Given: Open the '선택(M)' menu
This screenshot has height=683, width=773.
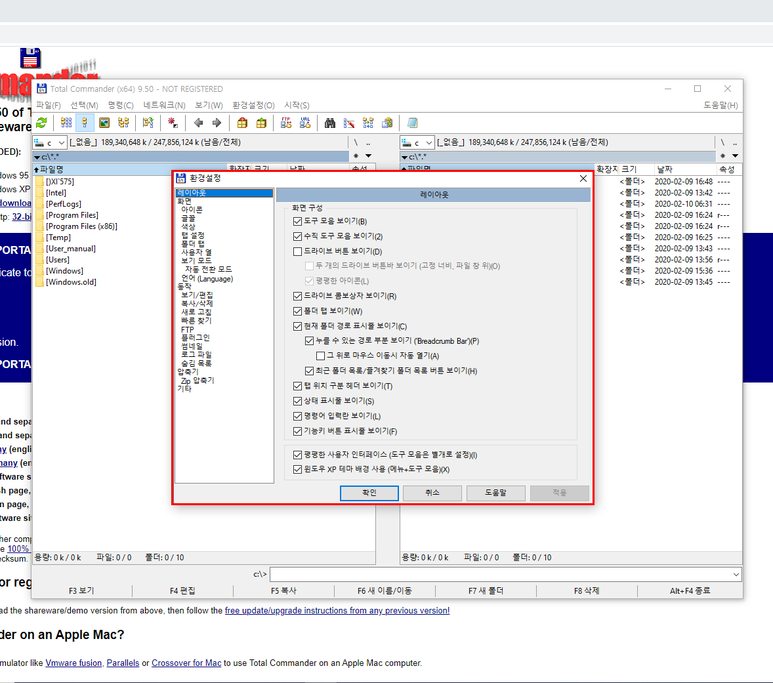Looking at the screenshot, I should 84,105.
